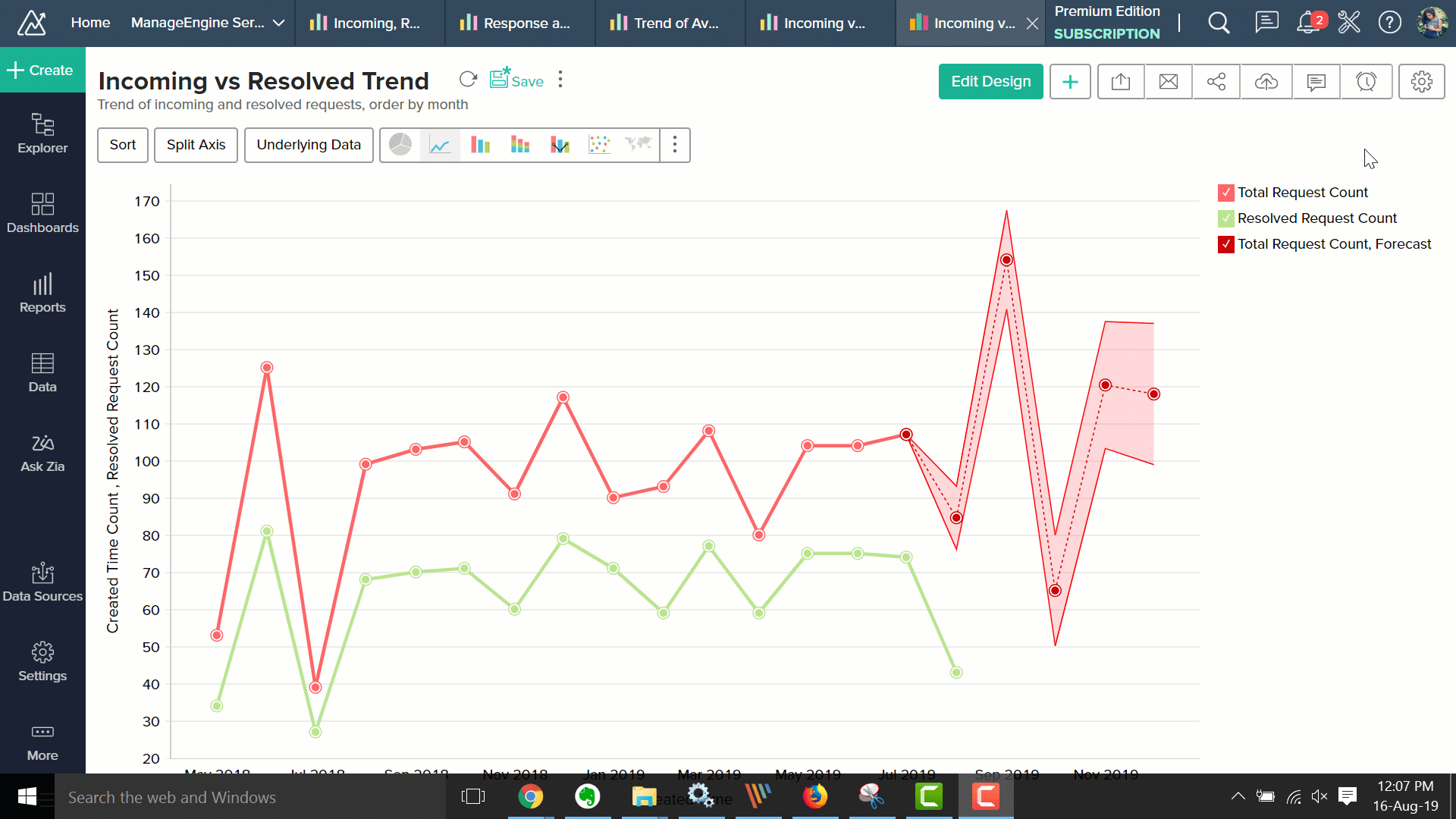Disable the Total Request Count, Forecast checkbox
This screenshot has width=1456, height=819.
point(1225,244)
